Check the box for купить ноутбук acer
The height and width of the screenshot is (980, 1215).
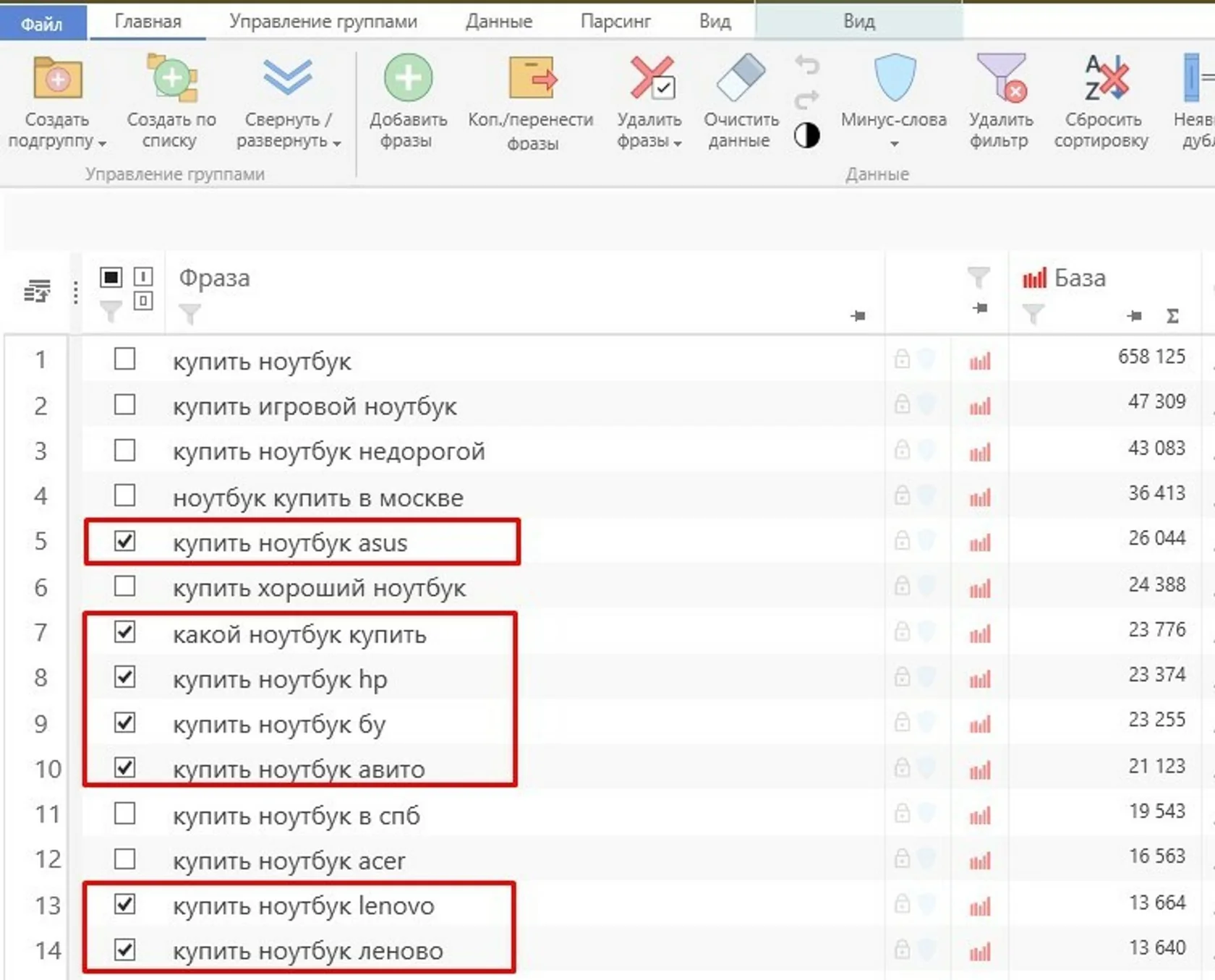(124, 858)
